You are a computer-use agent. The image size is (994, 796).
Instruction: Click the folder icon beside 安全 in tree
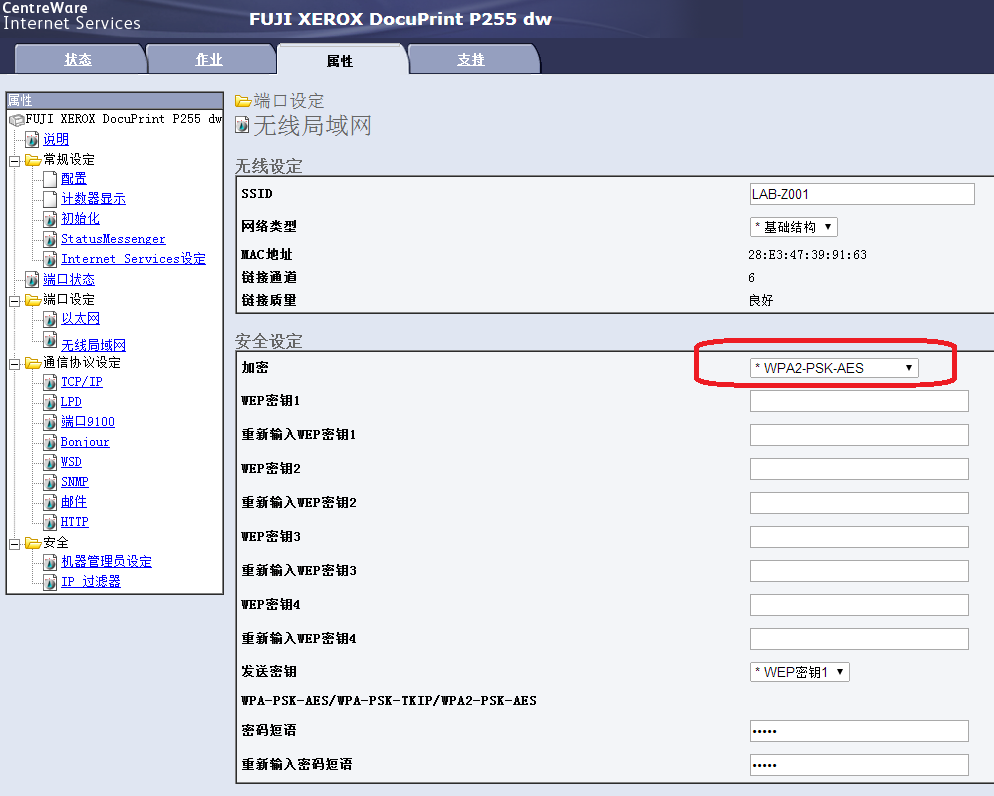tap(33, 543)
